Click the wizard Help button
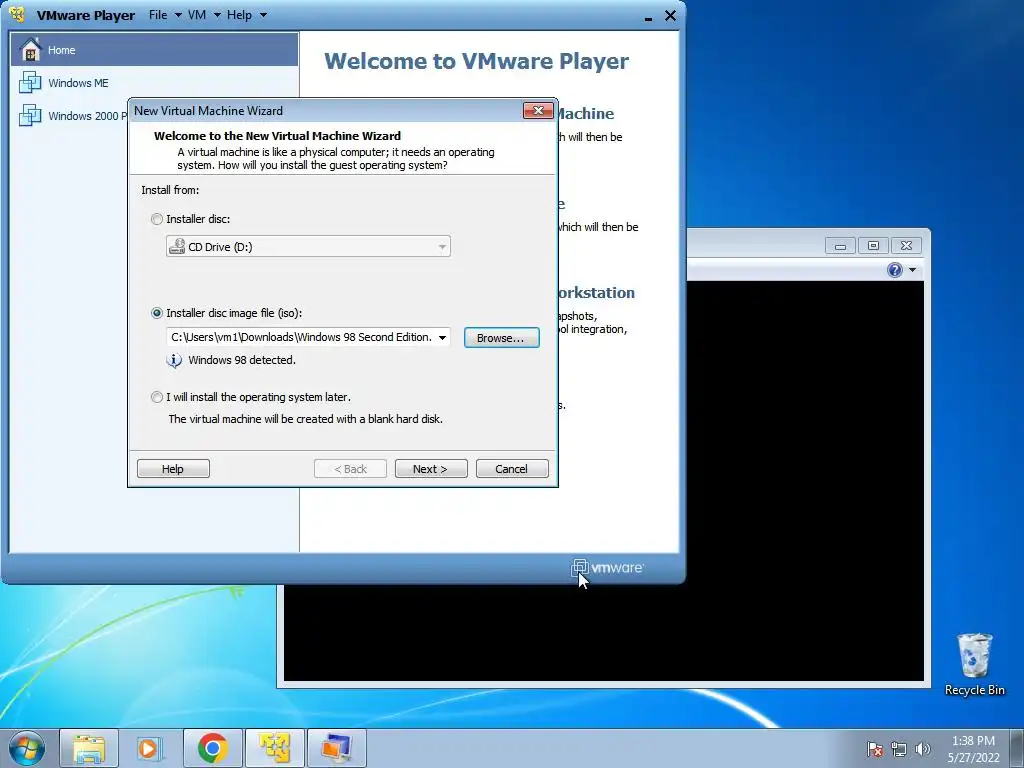 click(x=173, y=469)
